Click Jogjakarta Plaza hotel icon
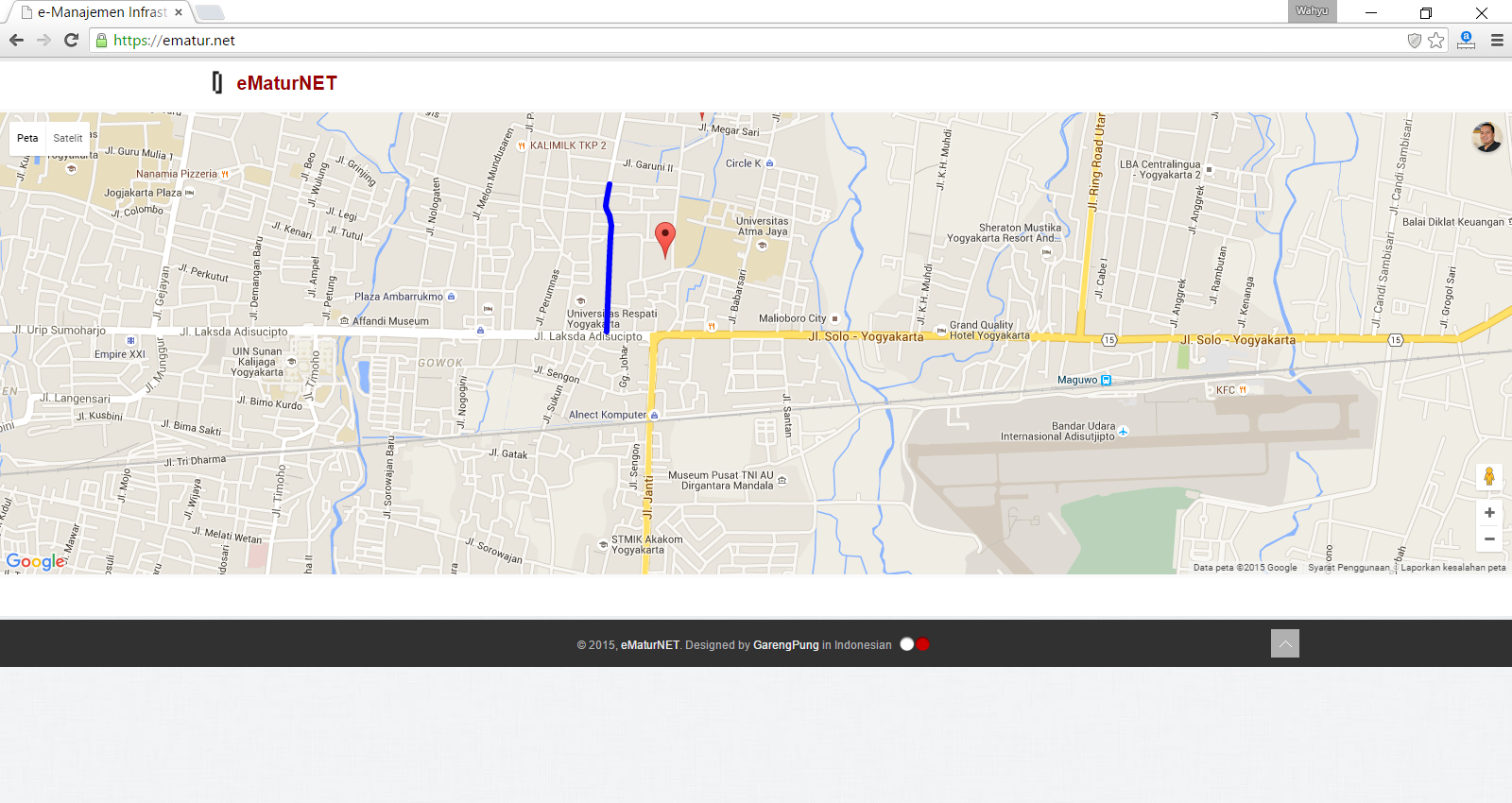 coord(189,193)
